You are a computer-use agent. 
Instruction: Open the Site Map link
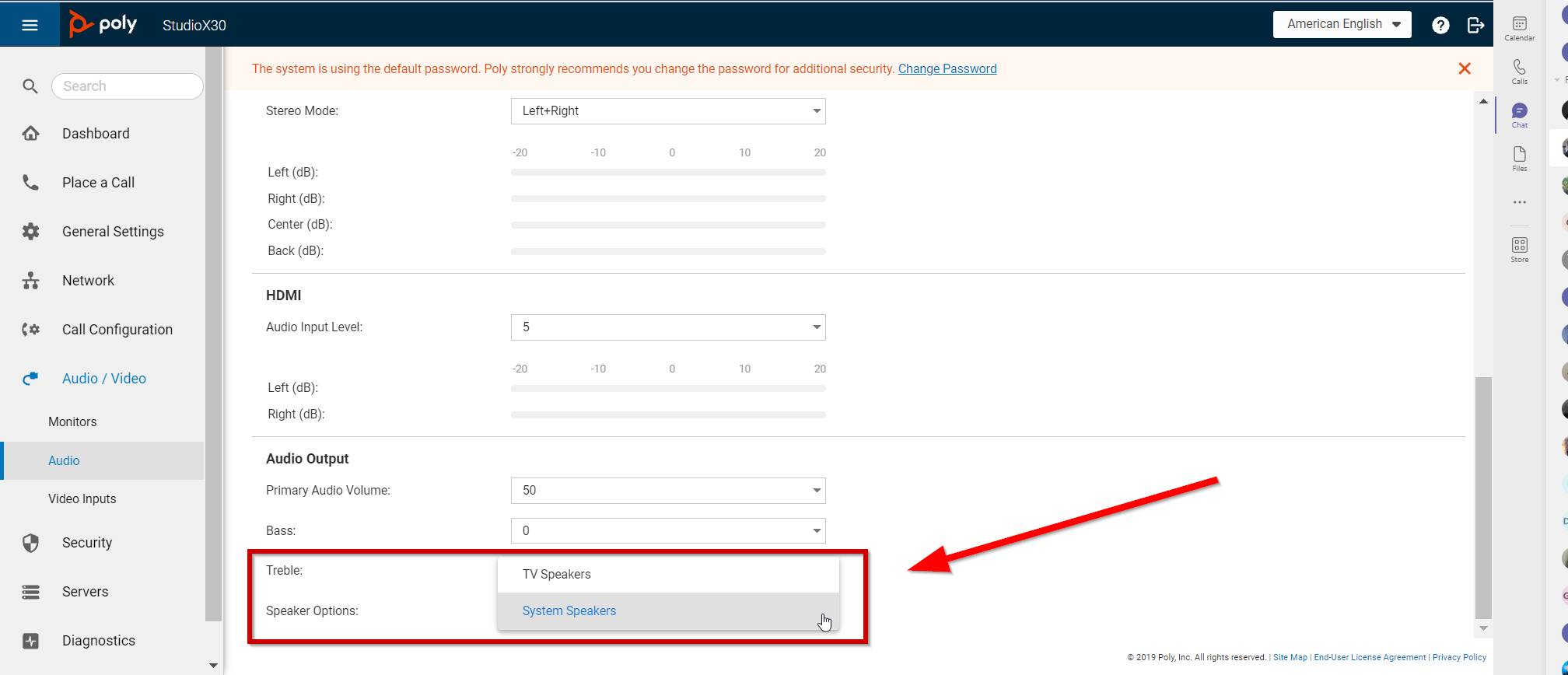pyautogui.click(x=1290, y=657)
